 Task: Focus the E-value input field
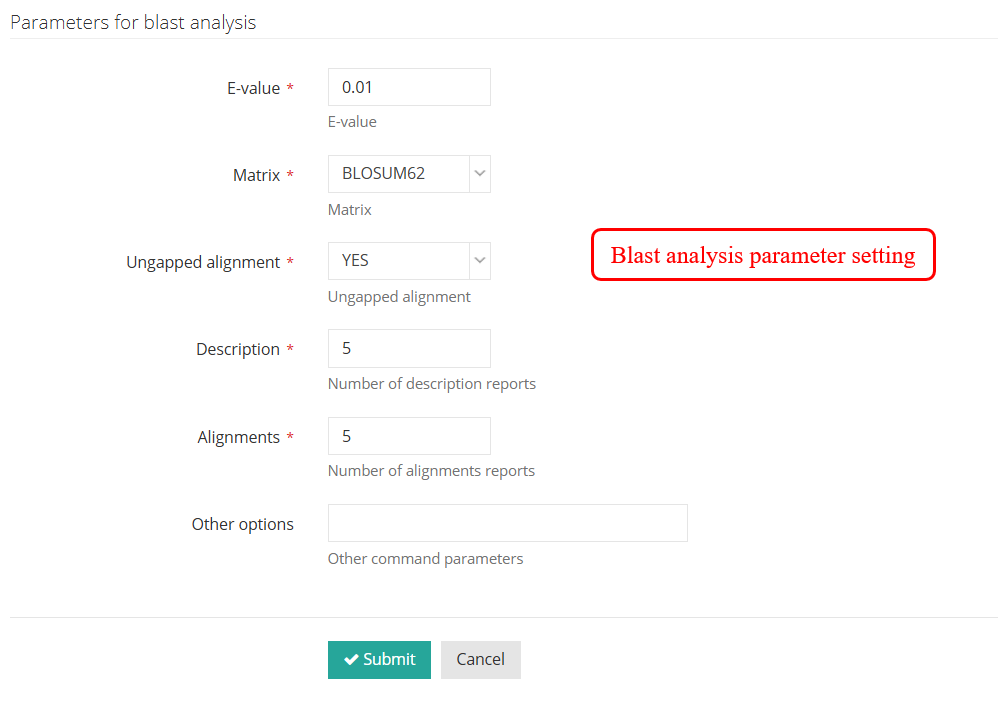409,87
